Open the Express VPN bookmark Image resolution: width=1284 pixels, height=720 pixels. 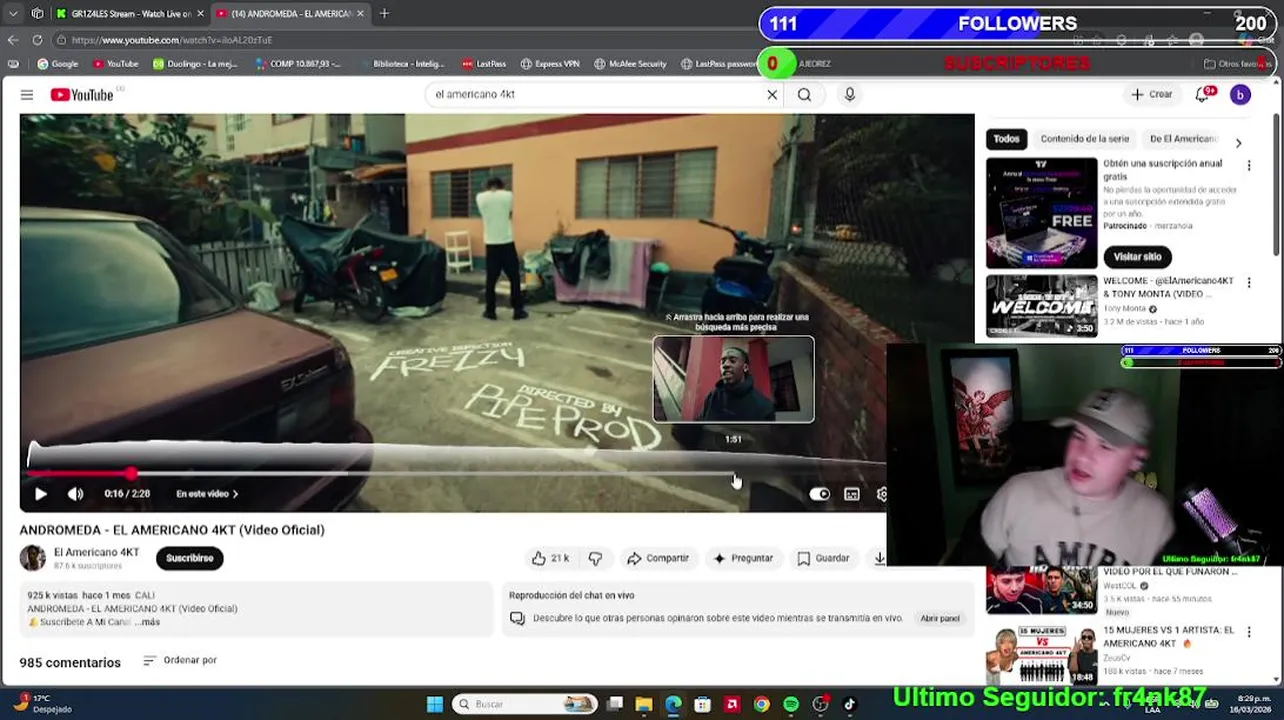[549, 64]
